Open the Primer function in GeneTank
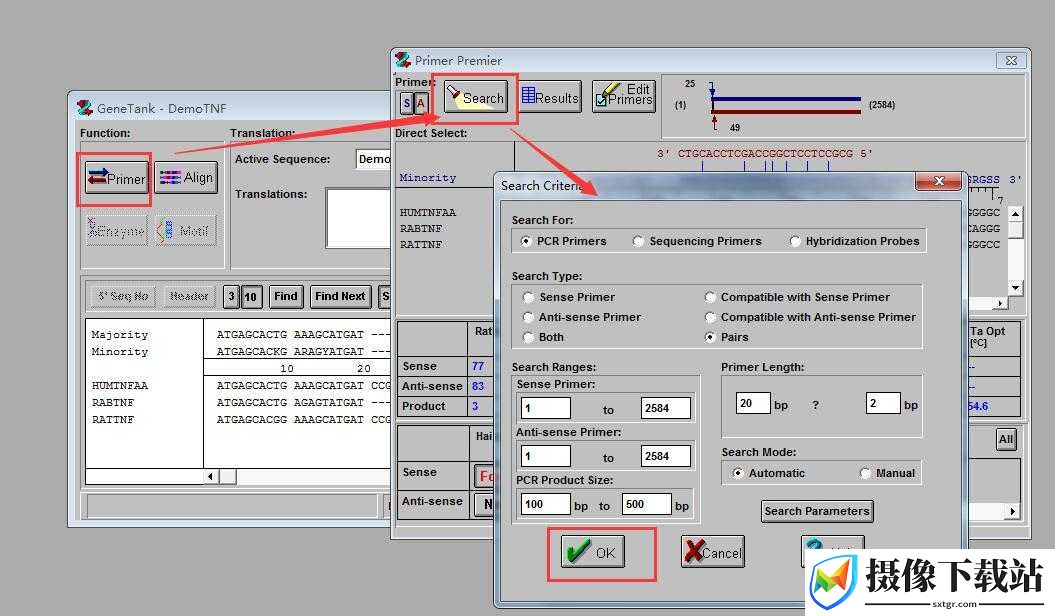The image size is (1055, 616). [116, 178]
